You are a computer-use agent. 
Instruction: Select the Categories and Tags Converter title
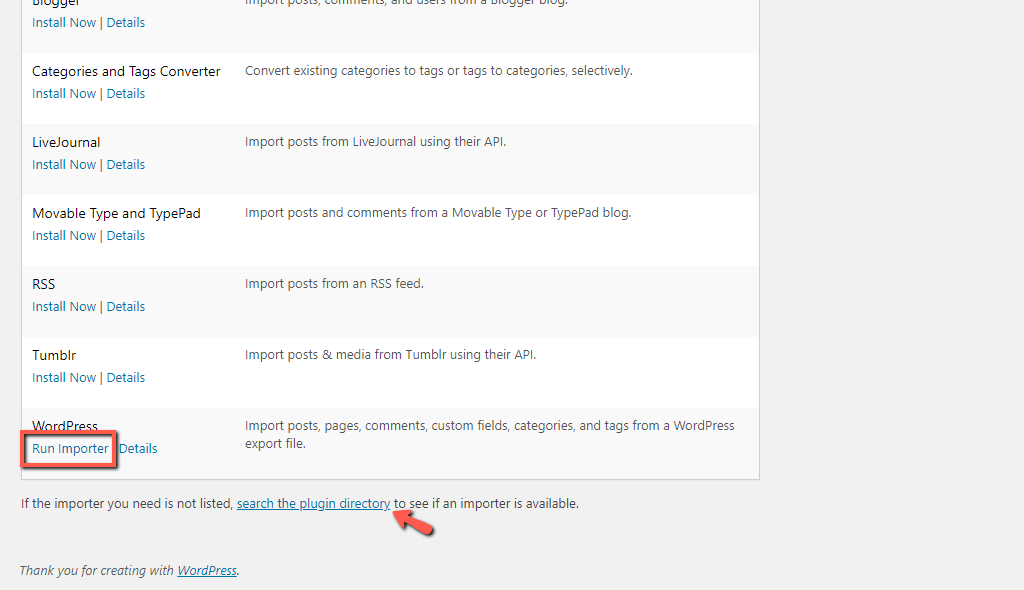pyautogui.click(x=126, y=71)
